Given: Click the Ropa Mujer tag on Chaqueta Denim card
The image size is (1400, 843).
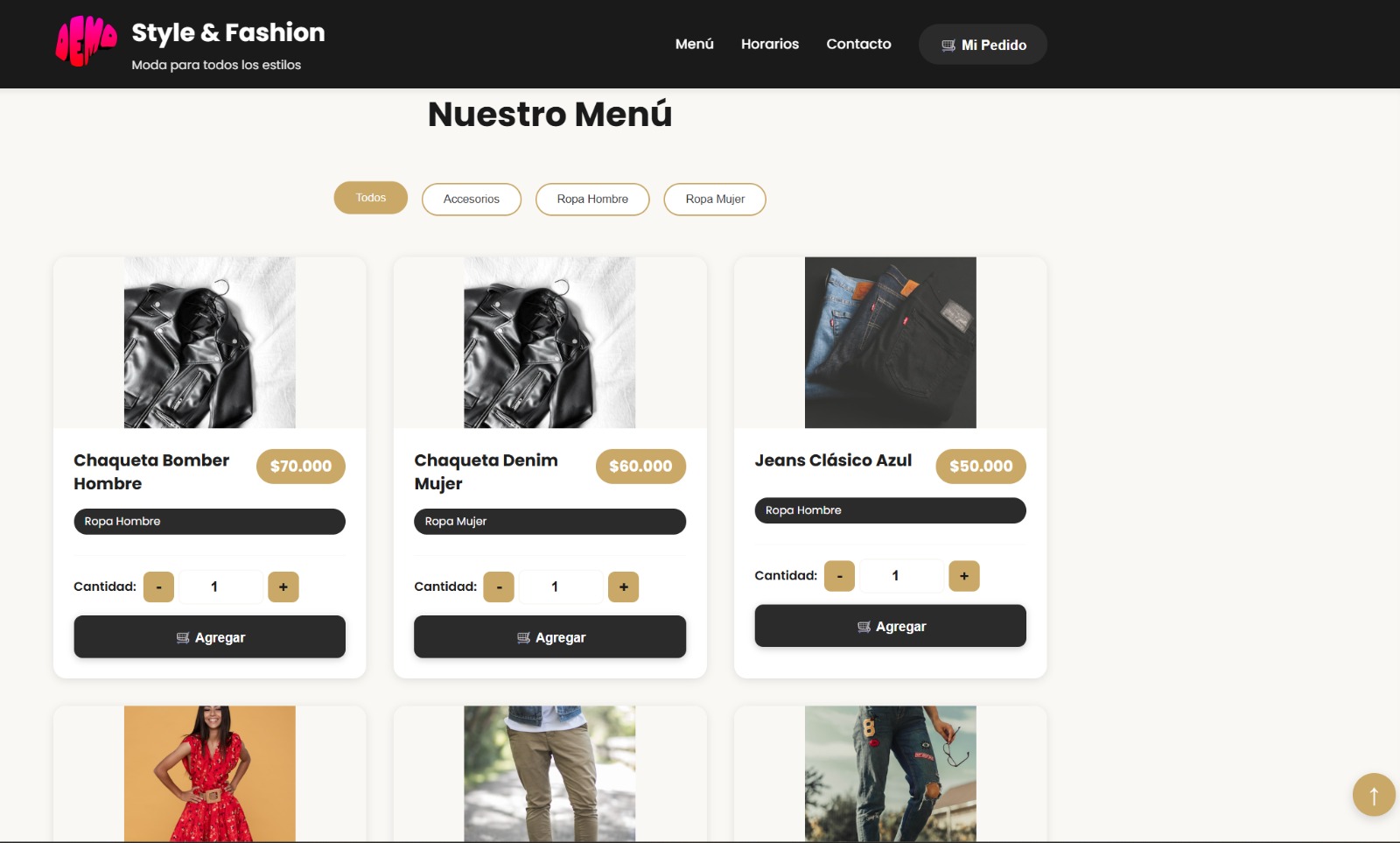Looking at the screenshot, I should [x=549, y=521].
